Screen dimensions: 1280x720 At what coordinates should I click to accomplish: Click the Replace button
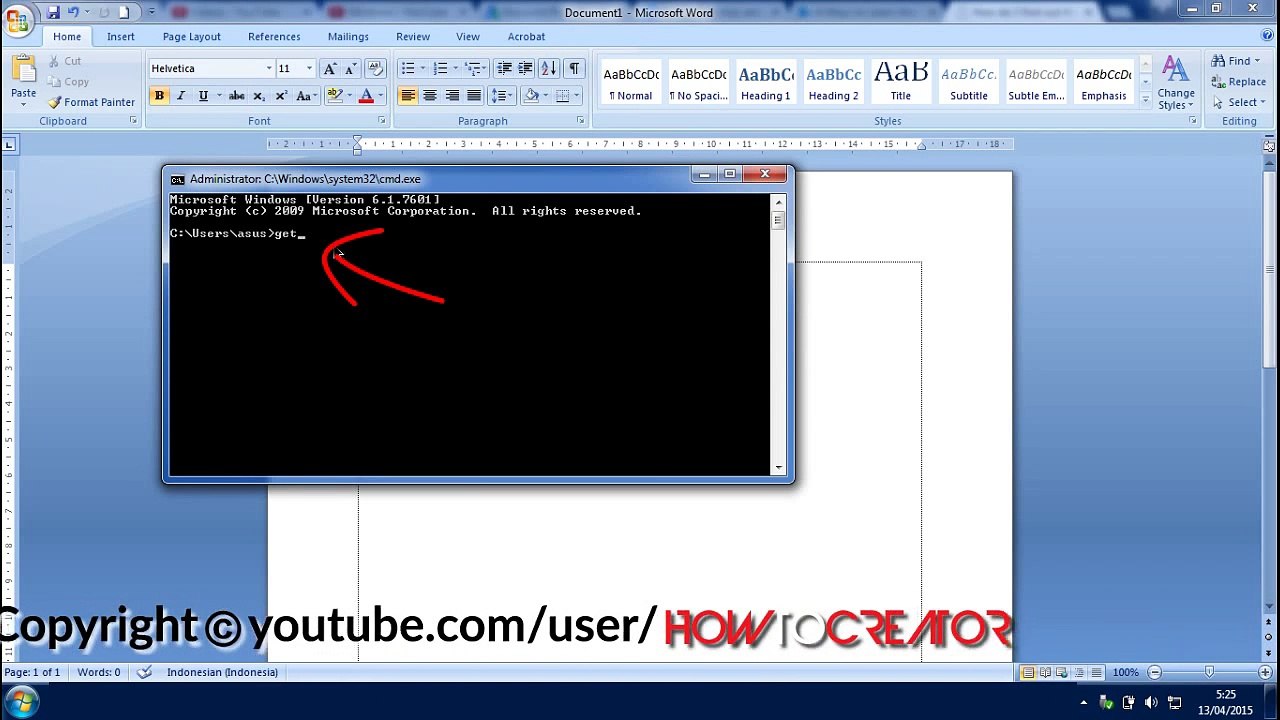pyautogui.click(x=1239, y=82)
